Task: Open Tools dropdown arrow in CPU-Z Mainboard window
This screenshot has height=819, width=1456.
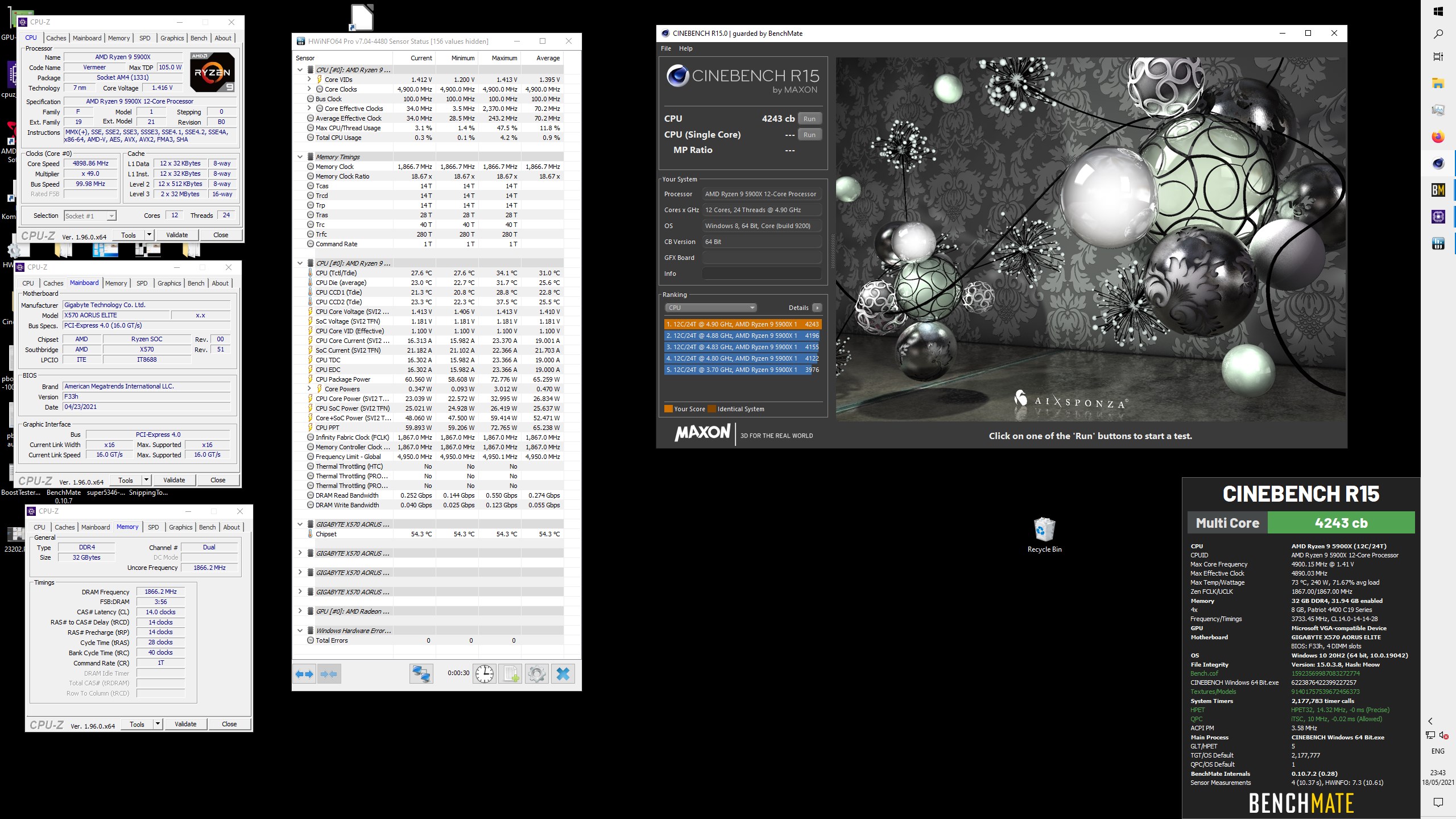Action: 146,480
